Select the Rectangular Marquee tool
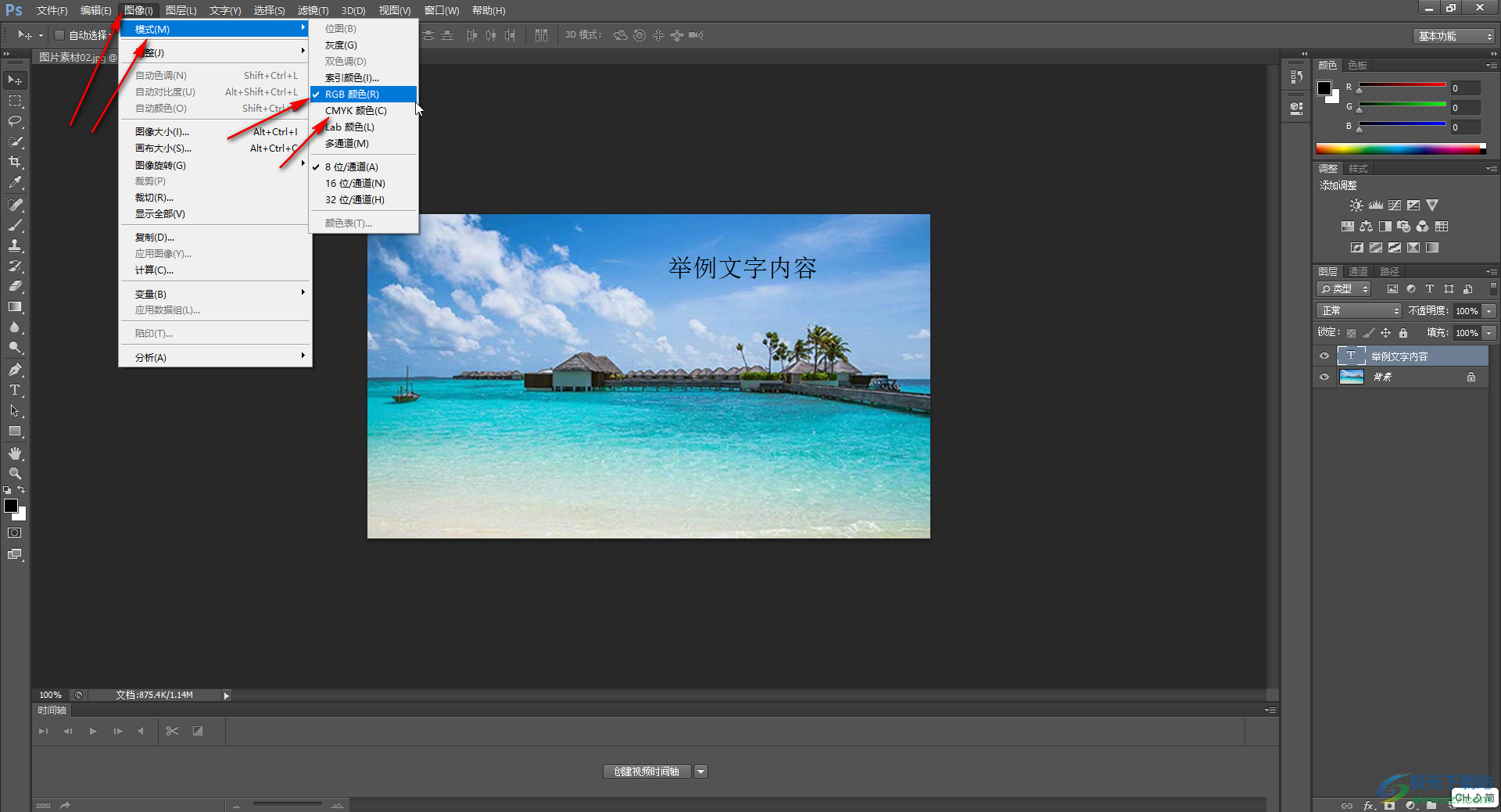The image size is (1501, 812). coord(15,101)
